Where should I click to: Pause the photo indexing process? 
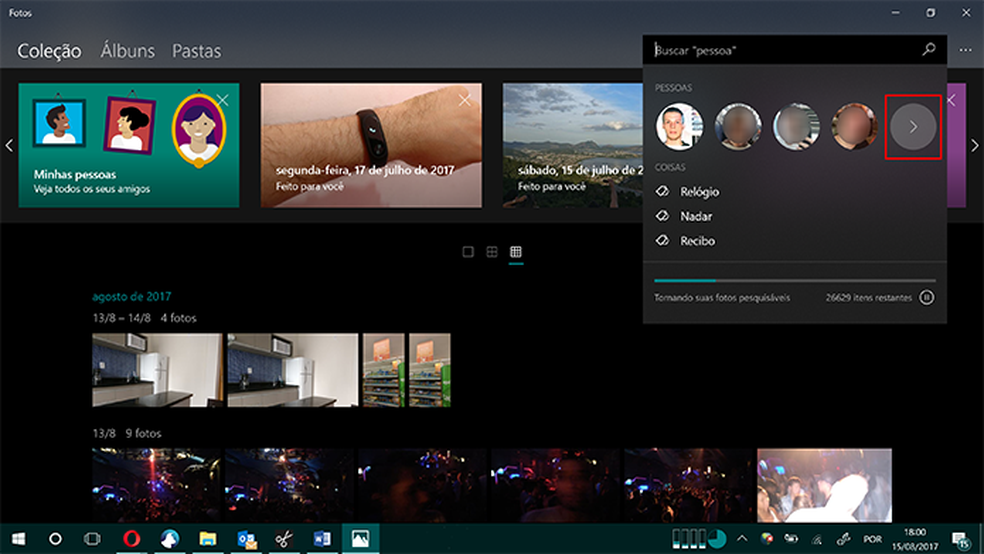[926, 297]
